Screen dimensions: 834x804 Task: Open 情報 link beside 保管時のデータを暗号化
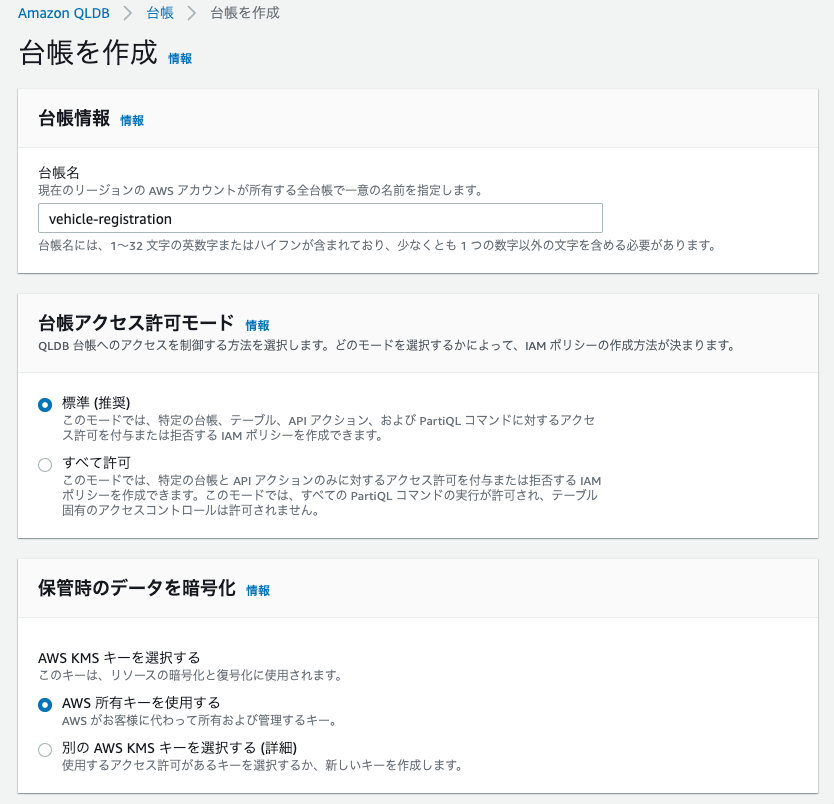coord(258,590)
